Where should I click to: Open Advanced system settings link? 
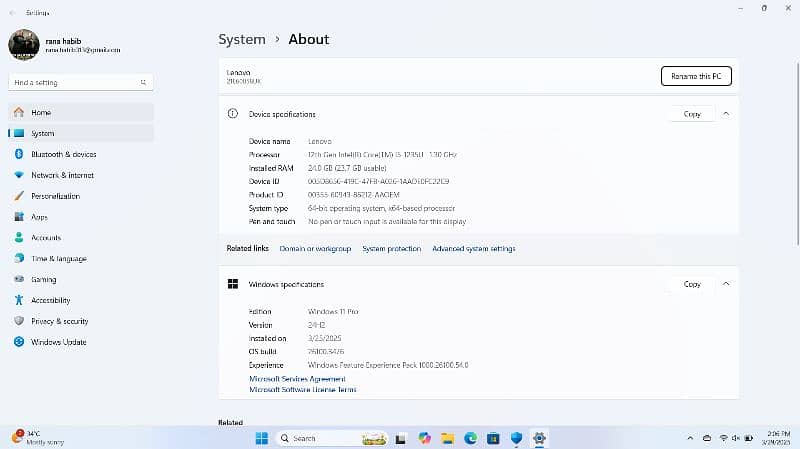pos(474,248)
